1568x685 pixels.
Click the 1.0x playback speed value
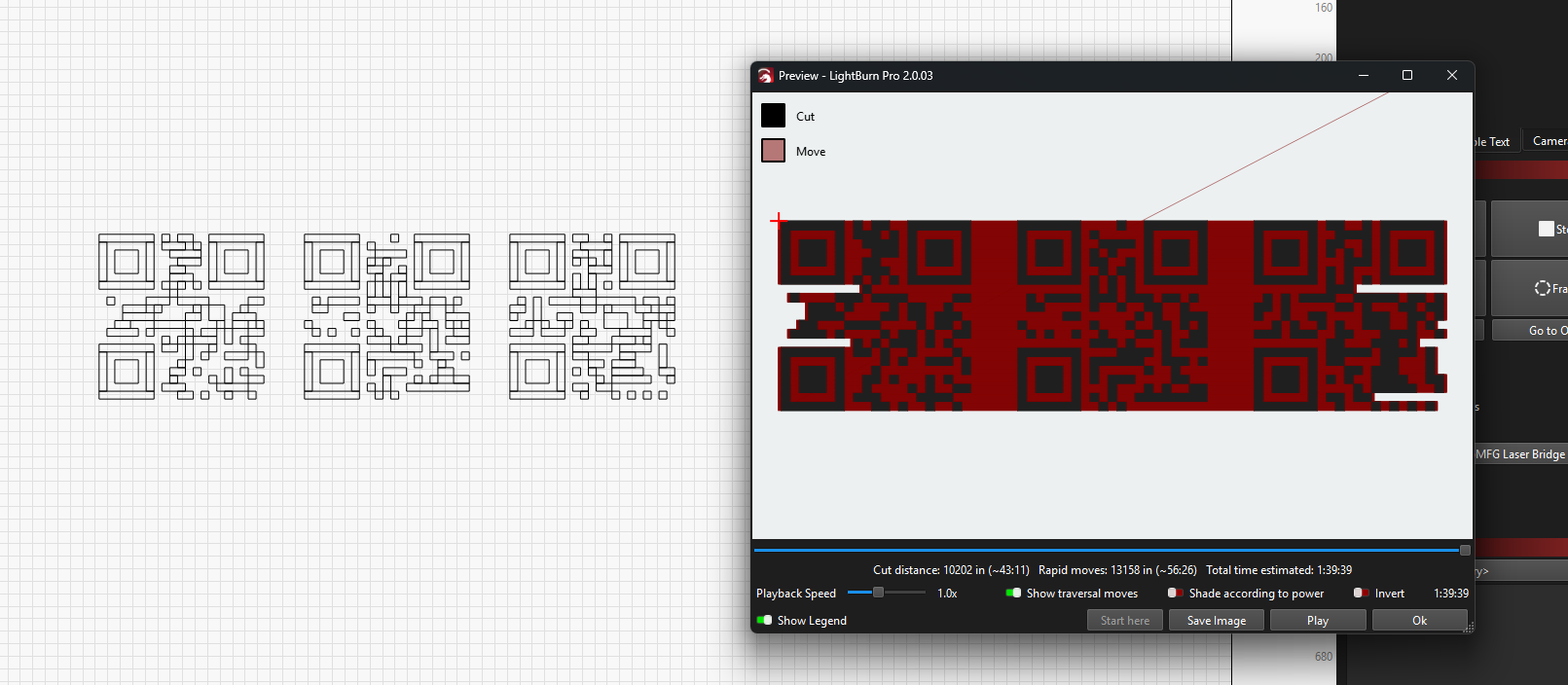pyautogui.click(x=947, y=594)
